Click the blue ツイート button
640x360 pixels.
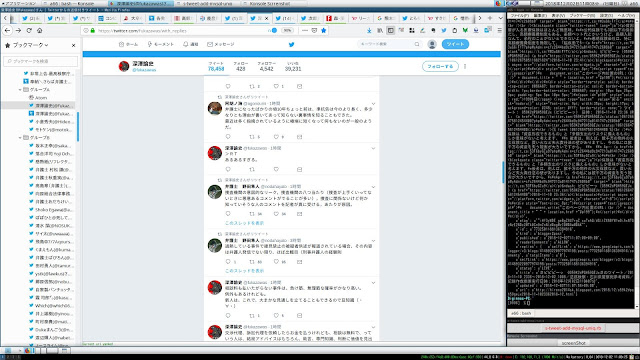(455, 44)
